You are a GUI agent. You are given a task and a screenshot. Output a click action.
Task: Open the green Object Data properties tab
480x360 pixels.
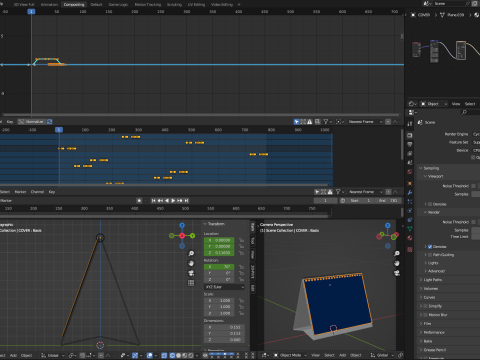tap(410, 229)
